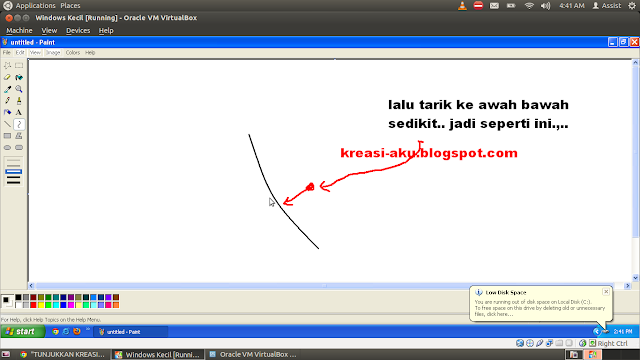Select the Pencil tool
This screenshot has width=640, height=360.
[x=7, y=100]
